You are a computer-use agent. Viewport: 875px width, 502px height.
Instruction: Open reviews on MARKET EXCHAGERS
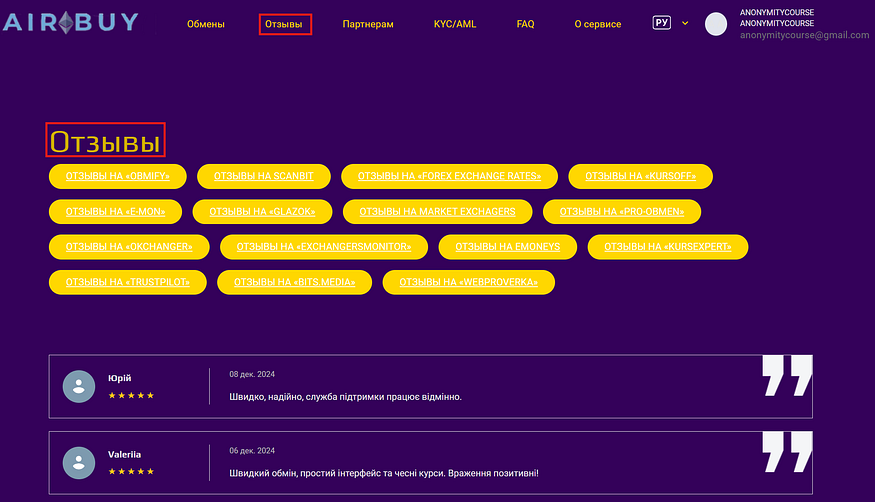[x=438, y=212]
